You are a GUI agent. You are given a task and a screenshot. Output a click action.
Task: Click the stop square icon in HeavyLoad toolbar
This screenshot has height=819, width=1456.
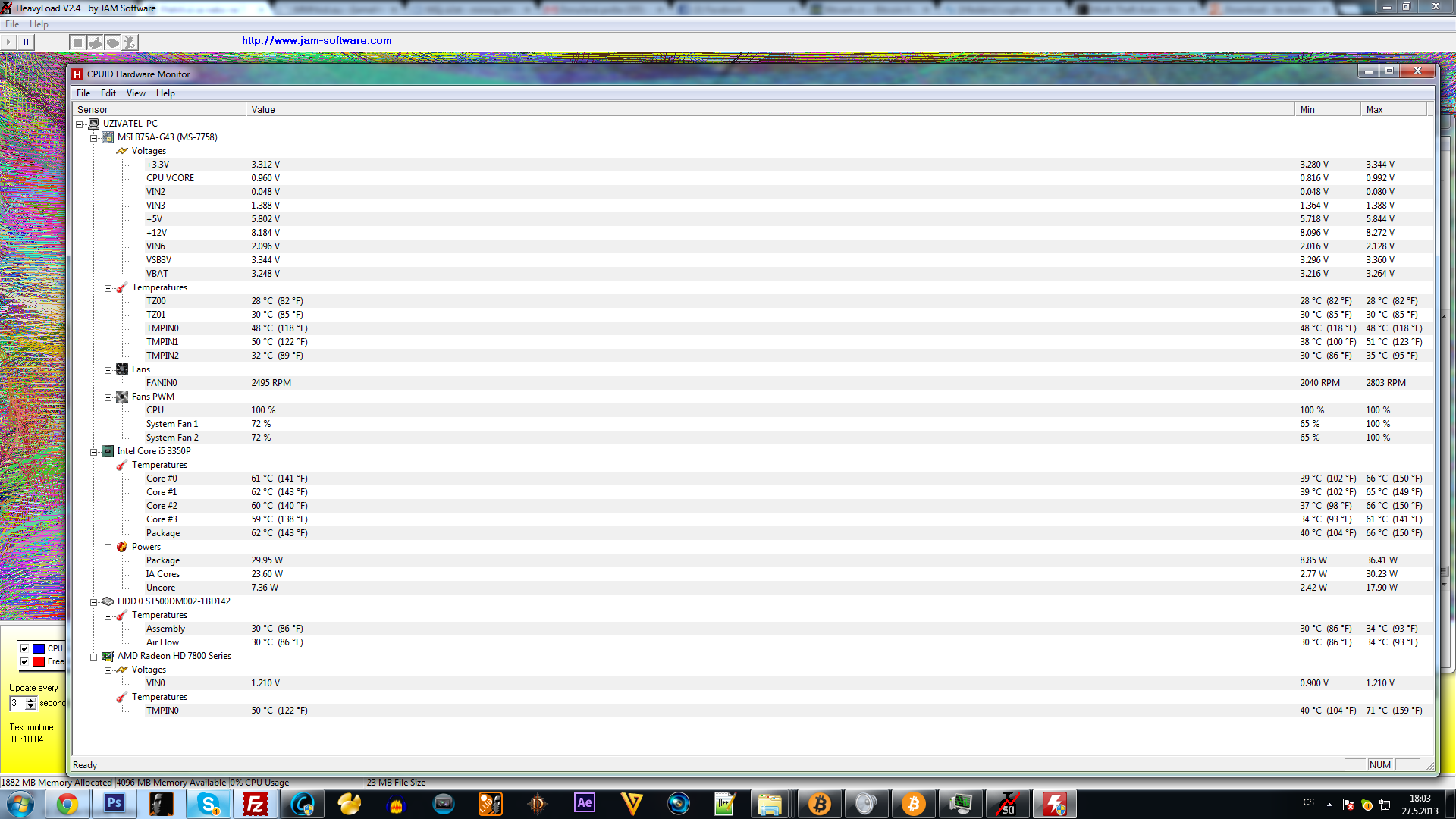(77, 42)
